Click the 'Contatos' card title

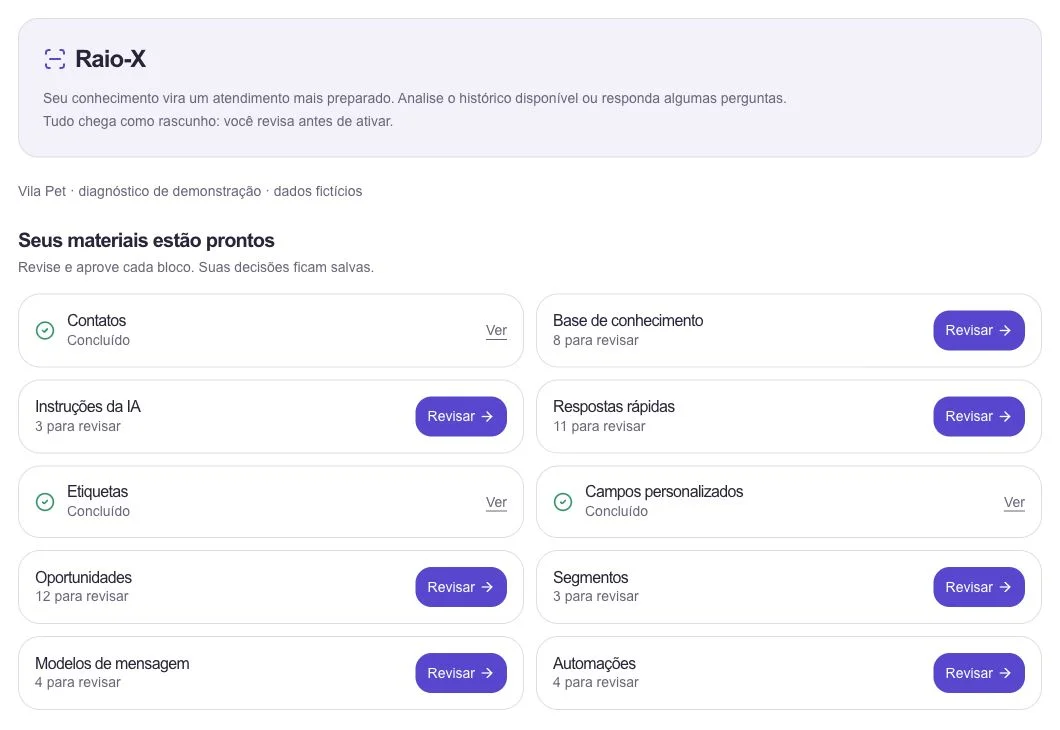[x=97, y=320]
